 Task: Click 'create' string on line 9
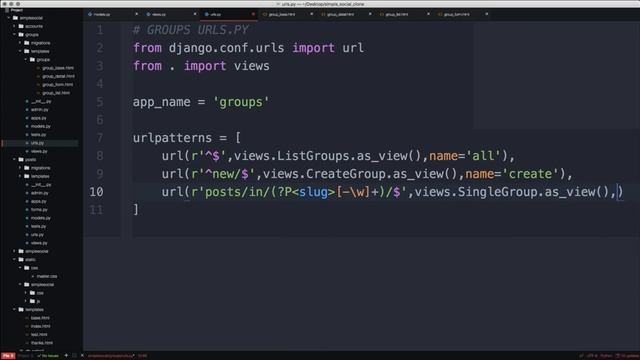tap(530, 174)
